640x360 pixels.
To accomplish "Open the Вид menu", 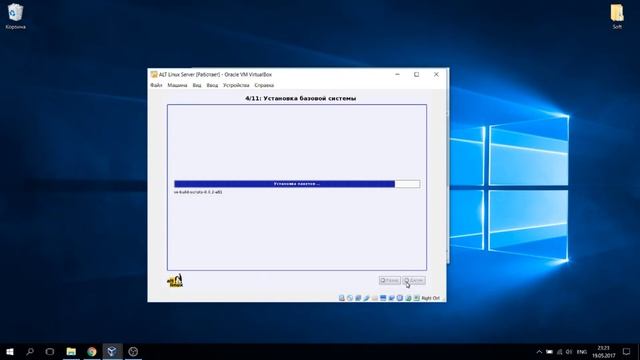I will tap(197, 85).
